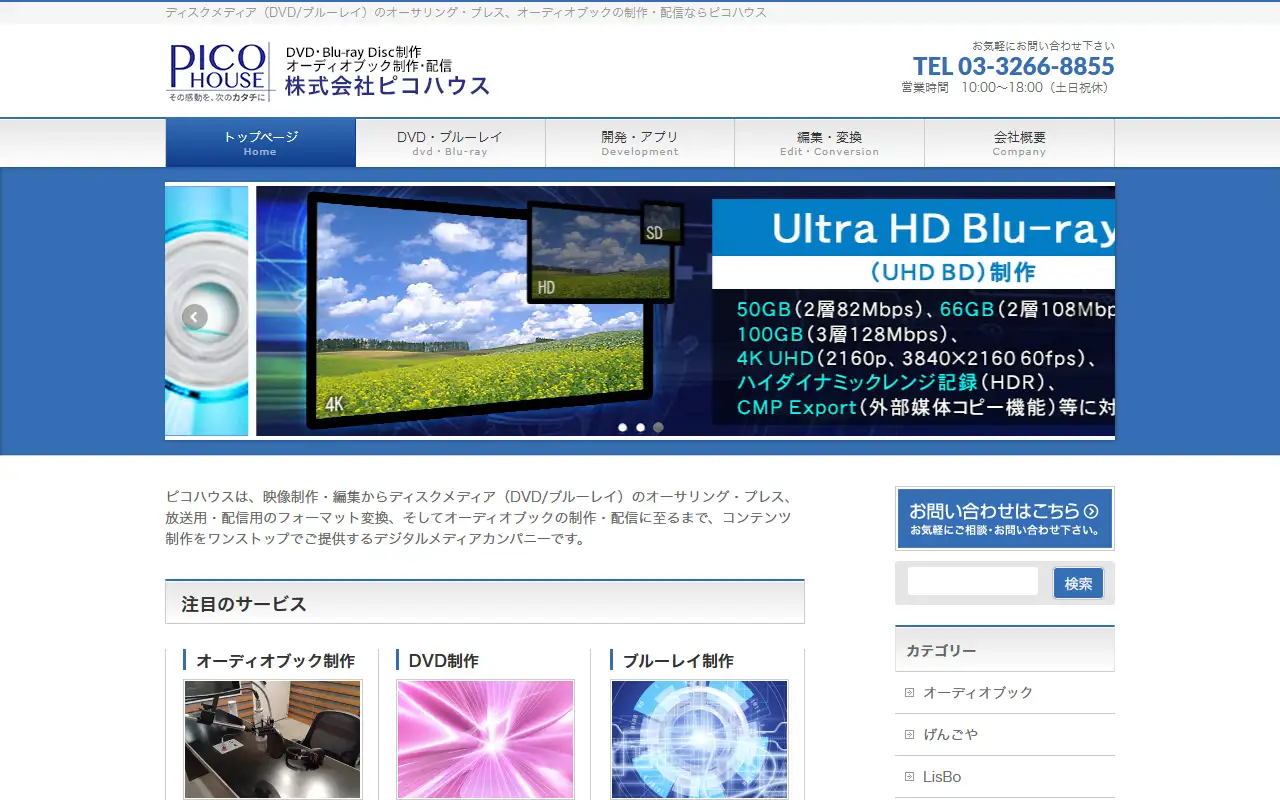This screenshot has width=1280, height=800.
Task: Go to previous slide with left arrow
Action: 195,317
